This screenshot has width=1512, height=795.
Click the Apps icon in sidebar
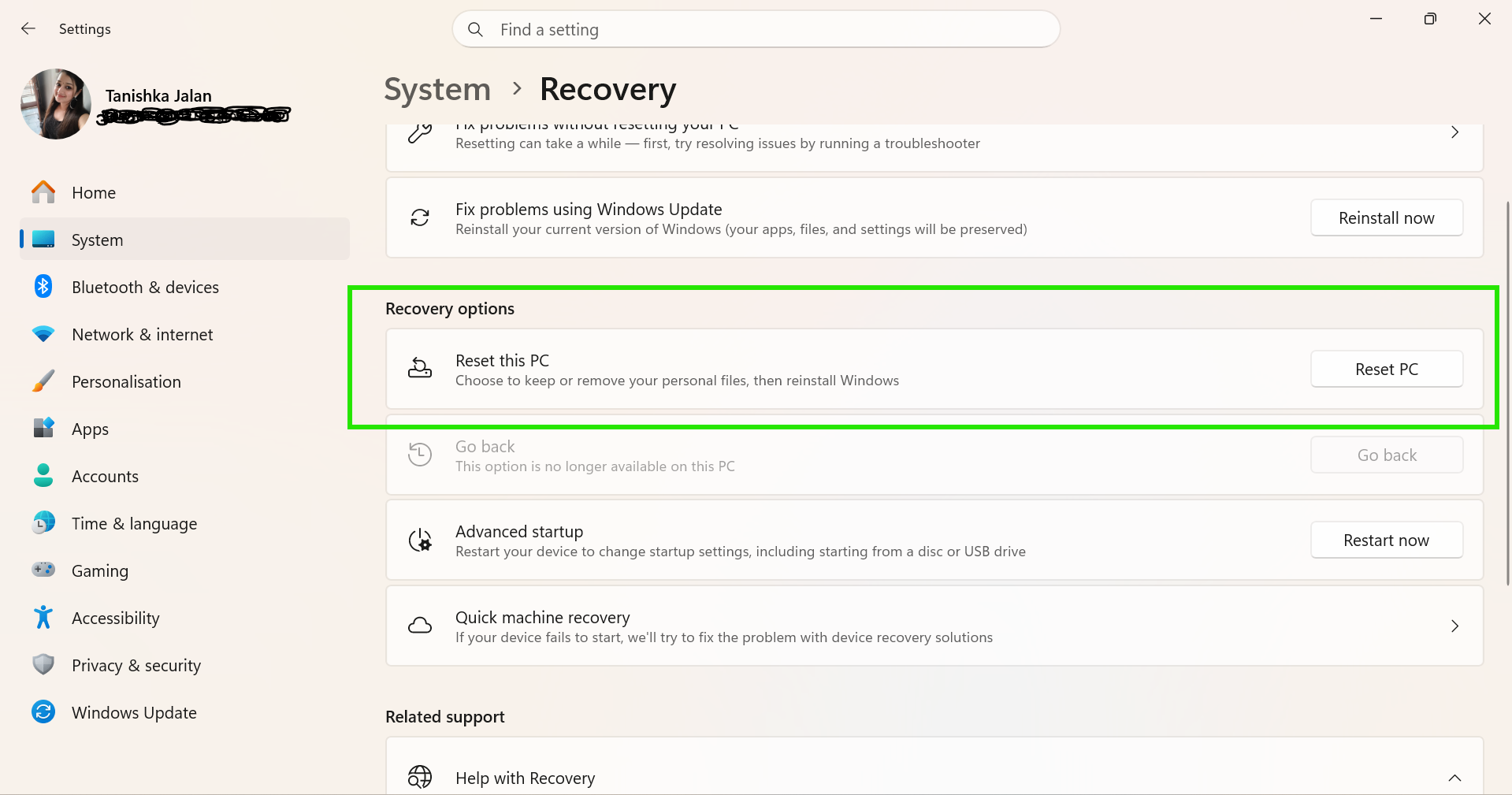coord(43,428)
